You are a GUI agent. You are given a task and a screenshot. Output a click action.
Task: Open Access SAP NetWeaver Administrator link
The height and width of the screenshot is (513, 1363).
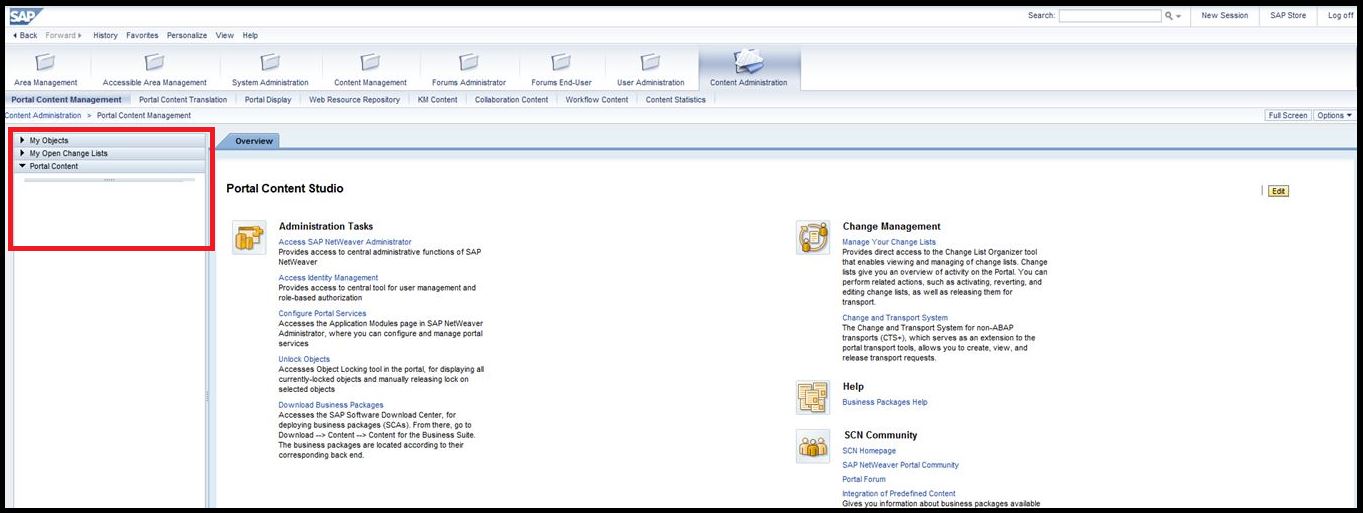[x=345, y=242]
